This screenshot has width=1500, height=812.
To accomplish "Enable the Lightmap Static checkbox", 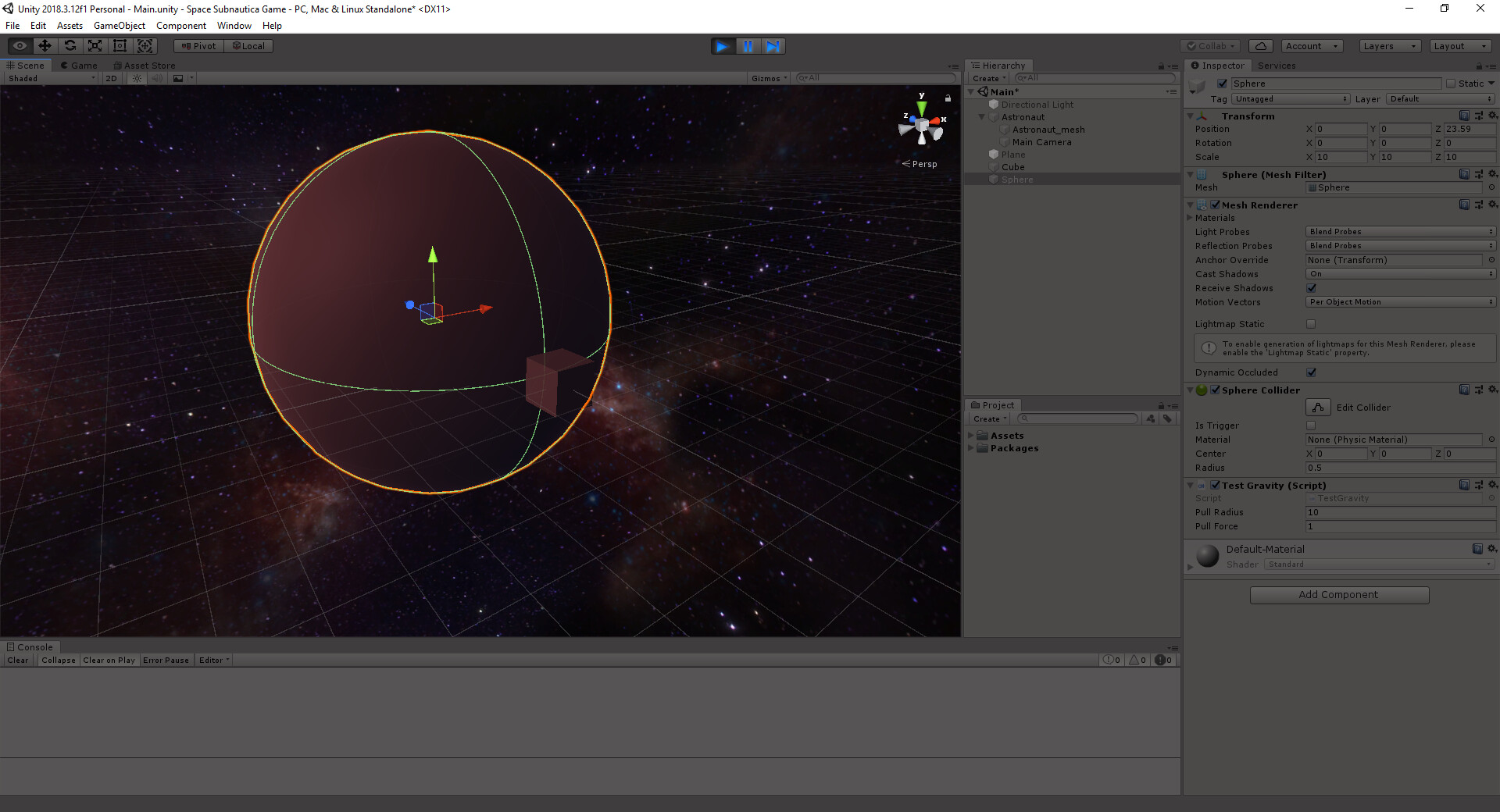I will [x=1311, y=324].
